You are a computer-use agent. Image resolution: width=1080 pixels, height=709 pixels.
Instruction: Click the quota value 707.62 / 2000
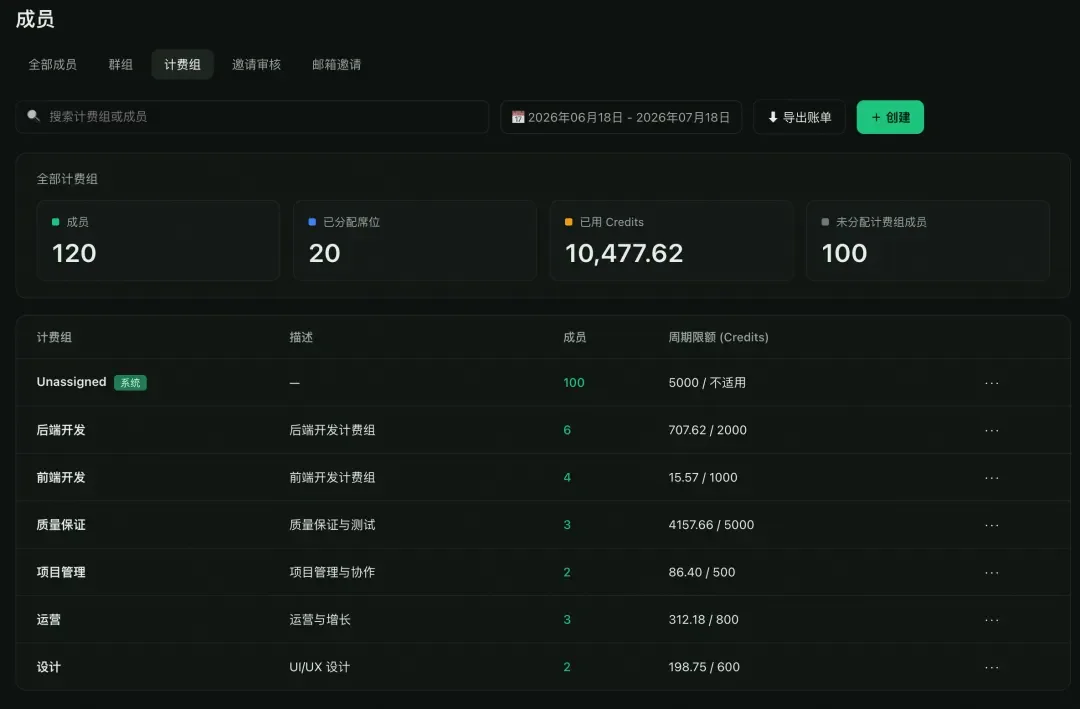point(707,430)
